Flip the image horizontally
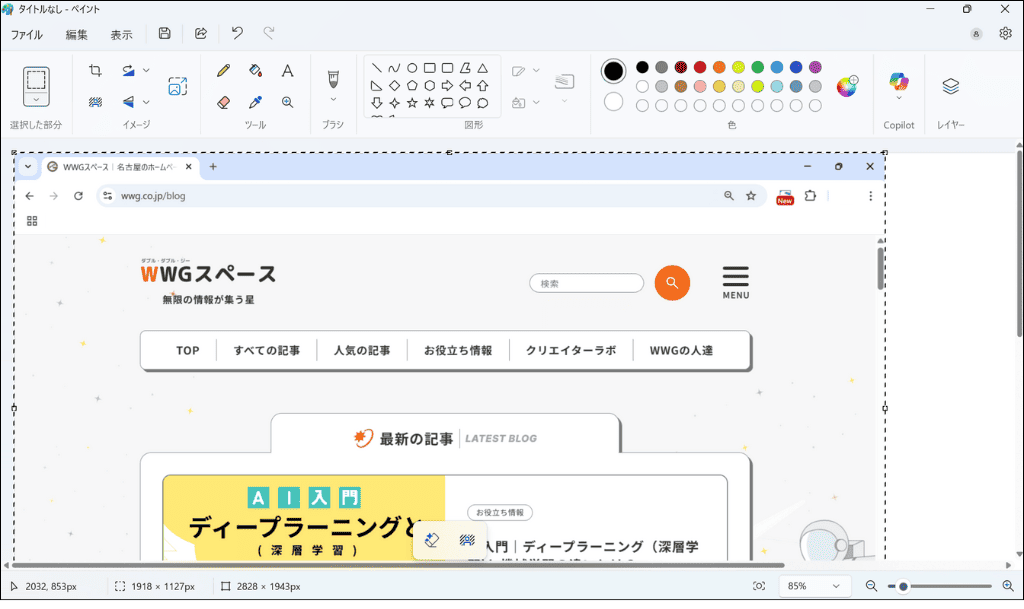The image size is (1024, 609). [x=127, y=101]
